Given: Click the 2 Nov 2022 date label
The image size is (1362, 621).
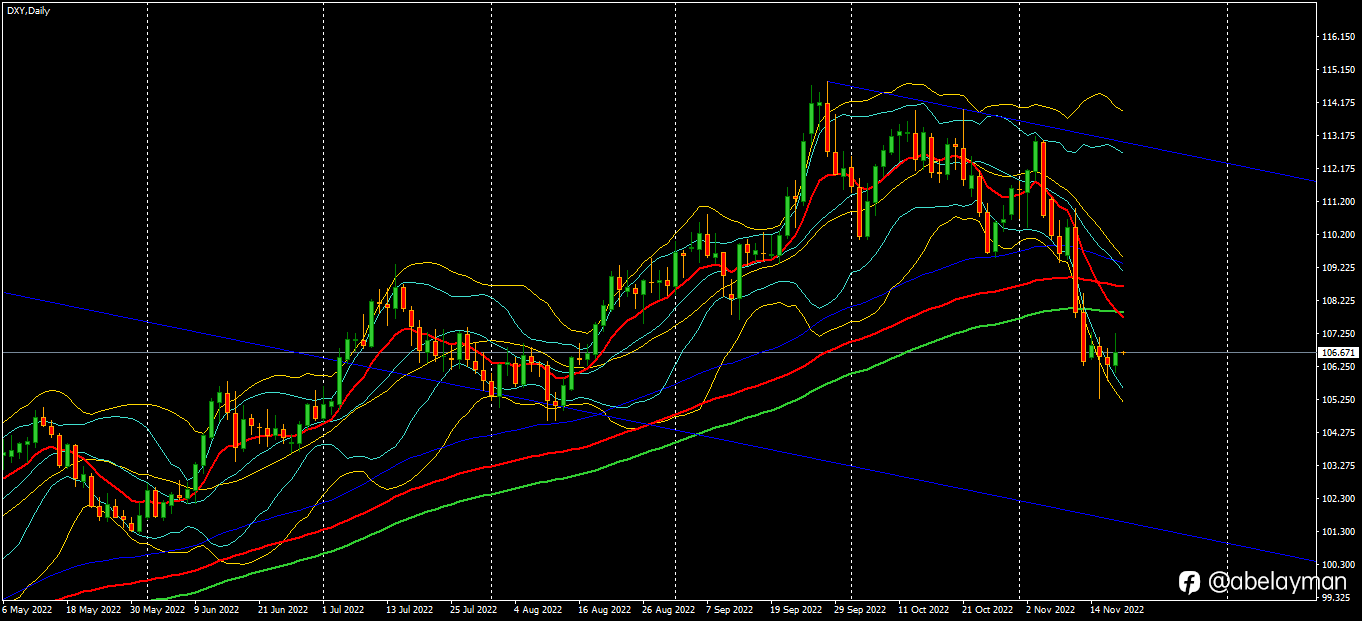Looking at the screenshot, I should coord(1049,609).
